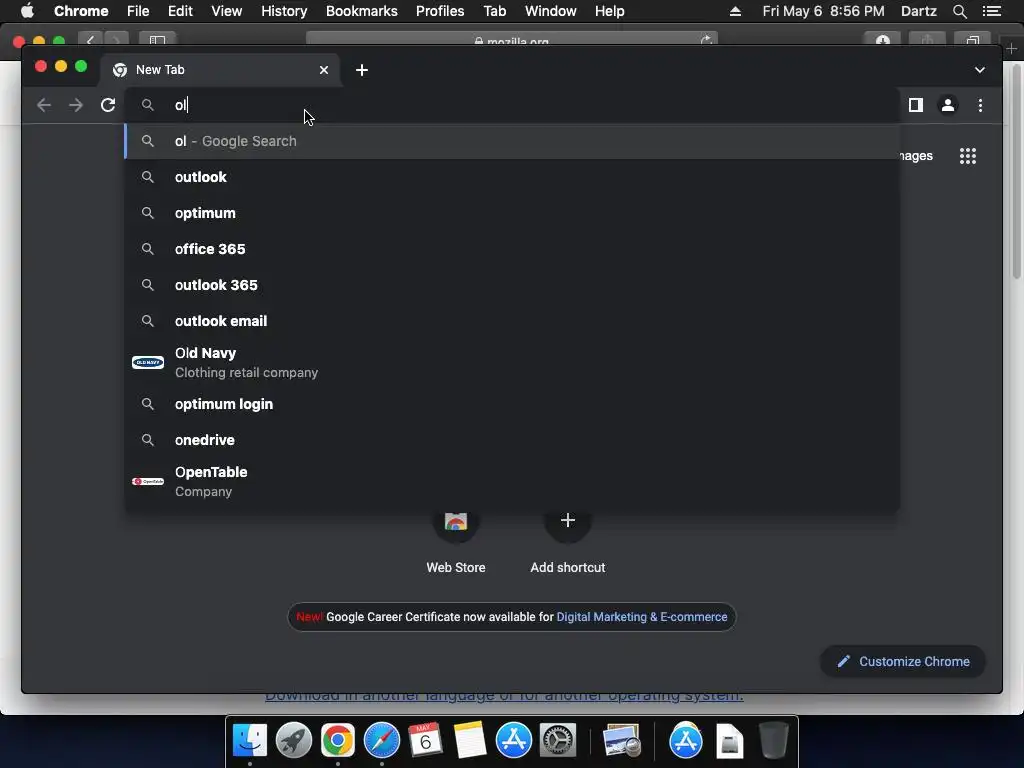Open Preview from the Dock
The height and width of the screenshot is (768, 1024).
[x=622, y=740]
